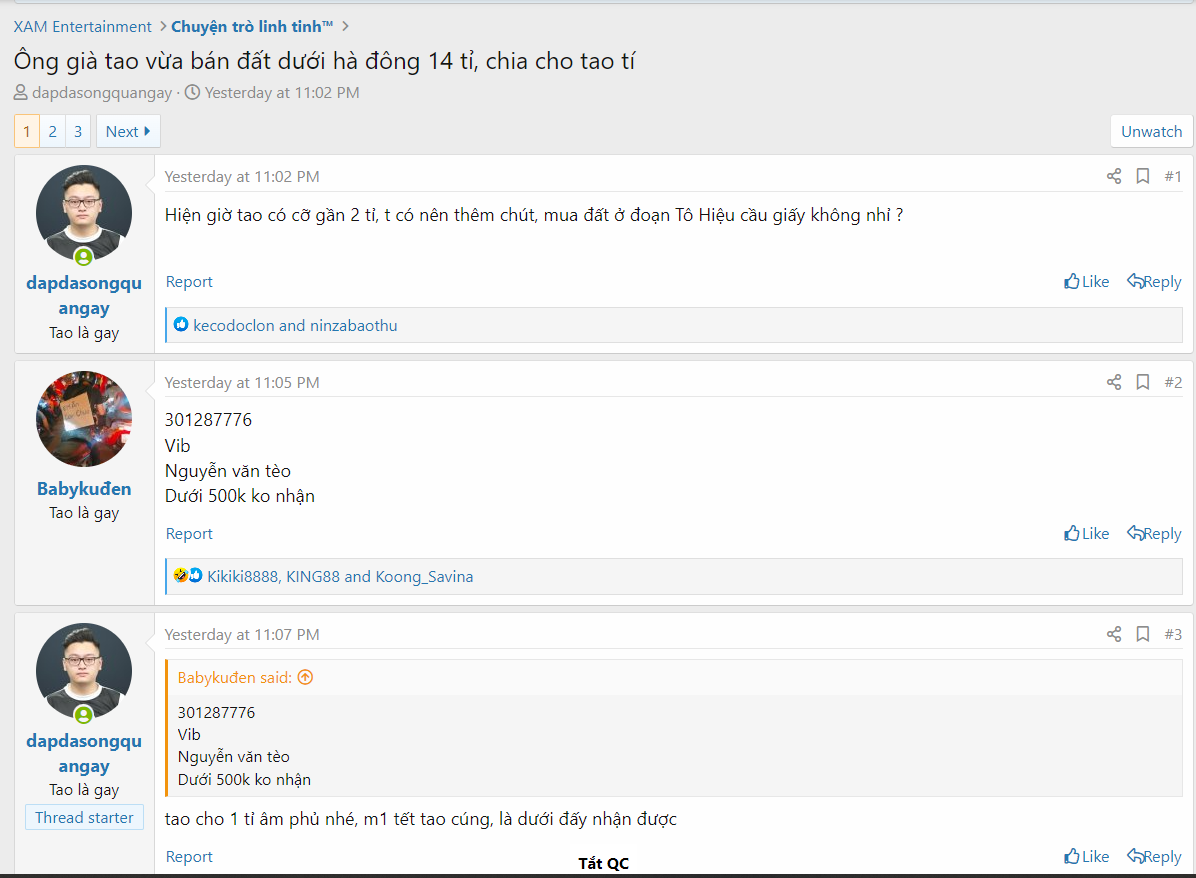Click Next to advance to the following page
The image size is (1196, 878).
pyautogui.click(x=127, y=131)
